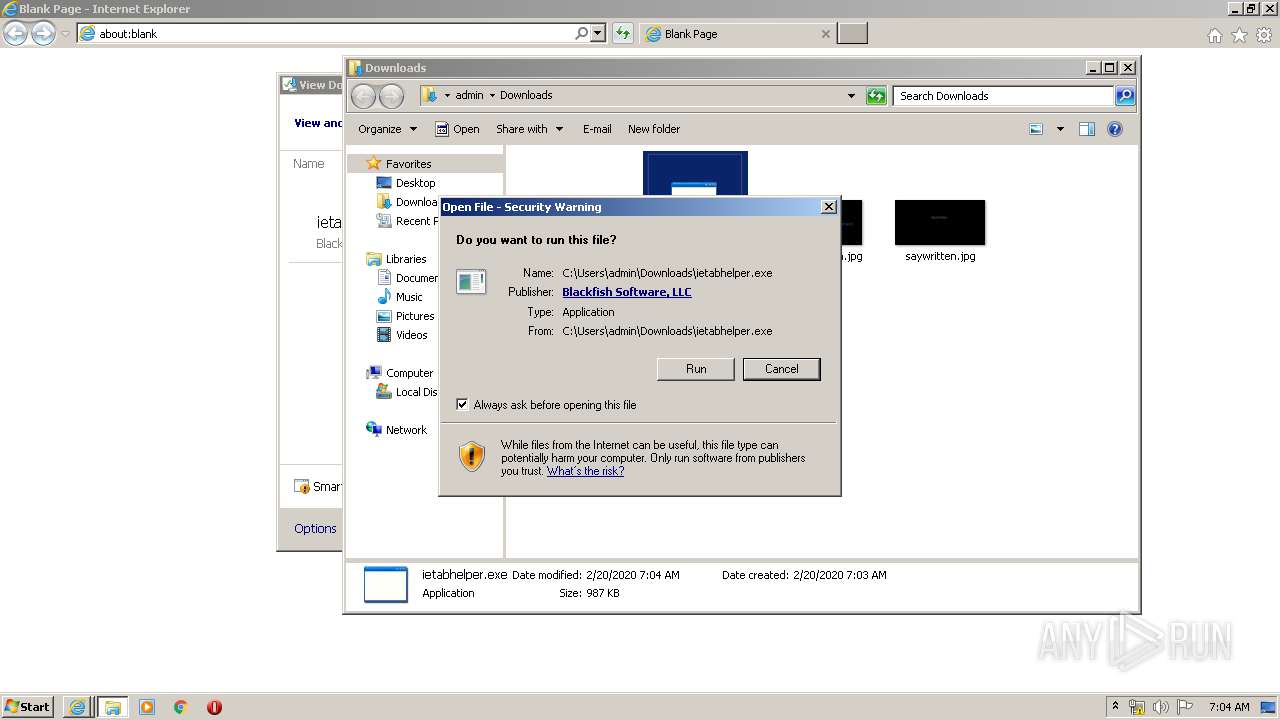Viewport: 1280px width, 720px height.
Task: Open IE Favorites star icon
Action: [x=1239, y=35]
